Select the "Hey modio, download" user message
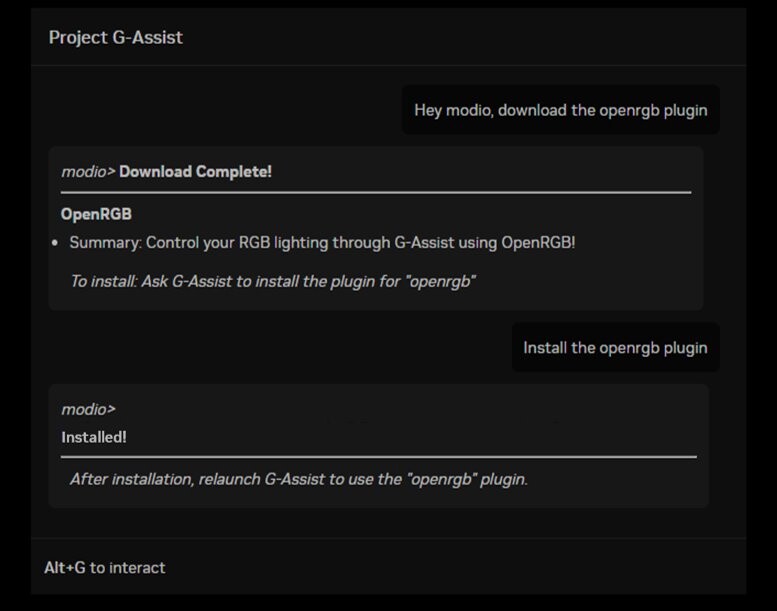Viewport: 777px width, 611px height. coord(560,110)
